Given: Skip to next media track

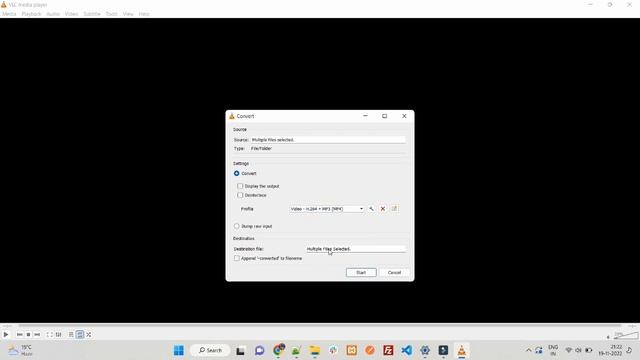Looking at the screenshot, I should pyautogui.click(x=37, y=335).
